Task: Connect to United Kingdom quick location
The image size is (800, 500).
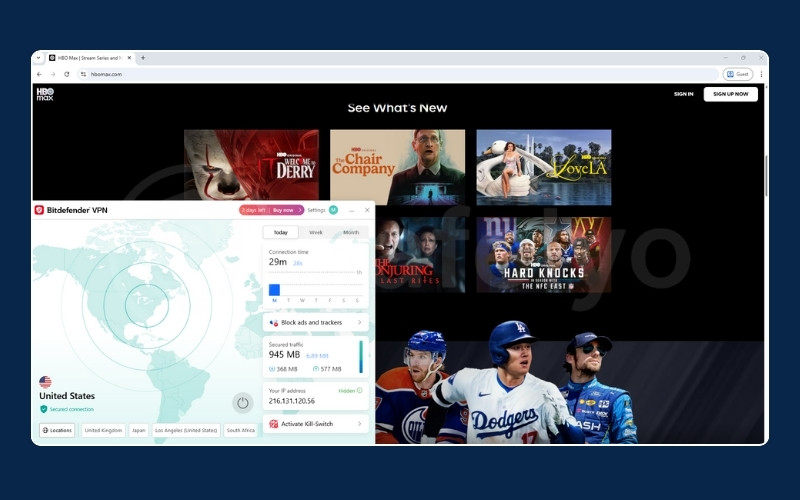Action: (104, 430)
